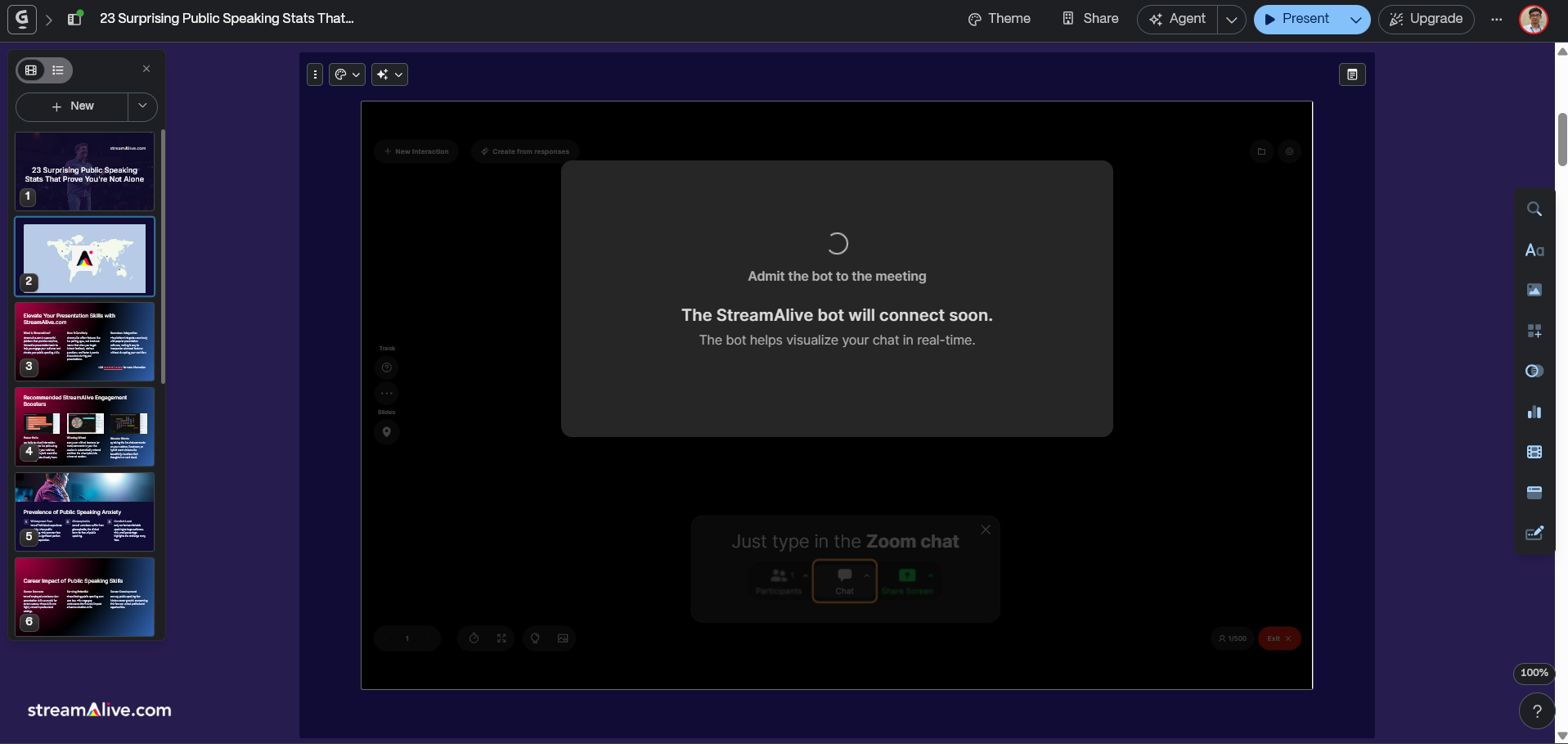Click the breadcrumb chevron next to the logo
1568x744 pixels.
[49, 19]
